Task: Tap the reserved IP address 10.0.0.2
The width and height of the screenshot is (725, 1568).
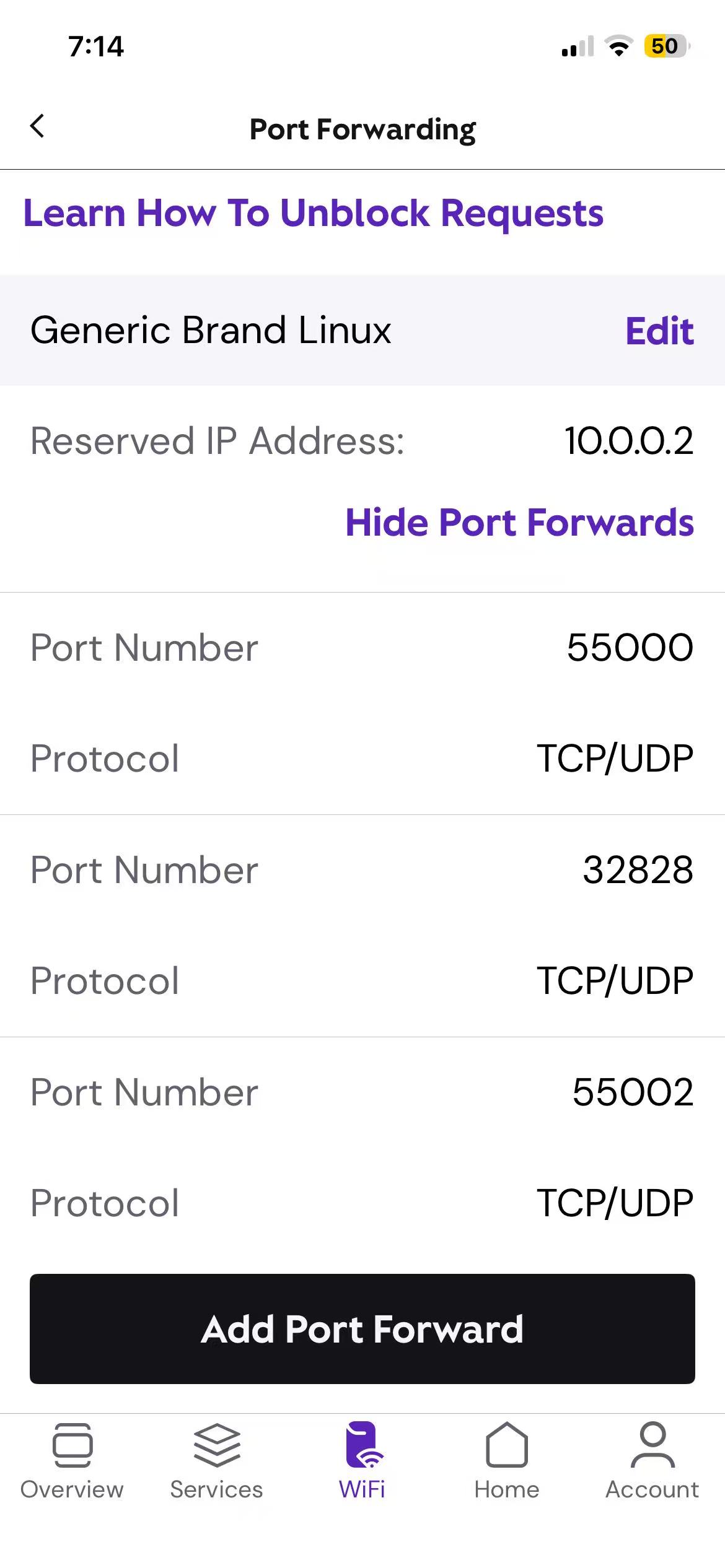Action: coord(628,442)
